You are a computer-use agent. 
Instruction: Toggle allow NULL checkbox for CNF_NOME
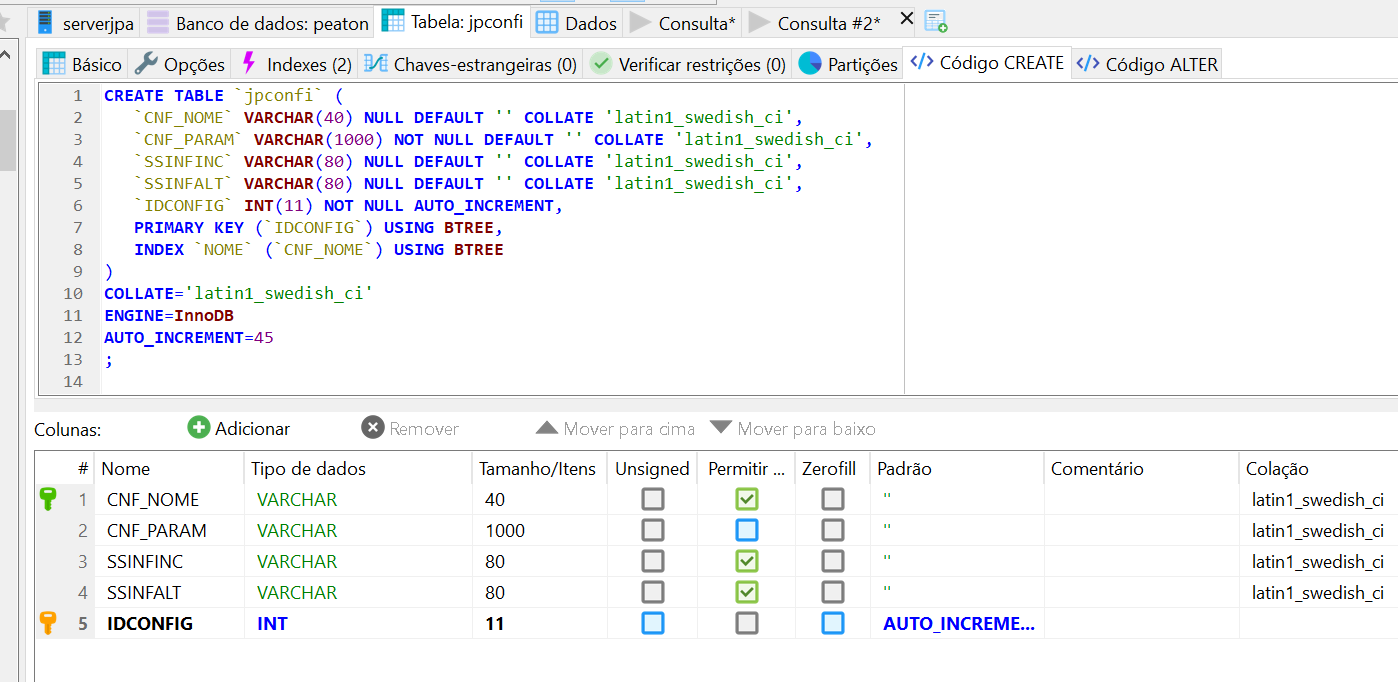tap(746, 499)
